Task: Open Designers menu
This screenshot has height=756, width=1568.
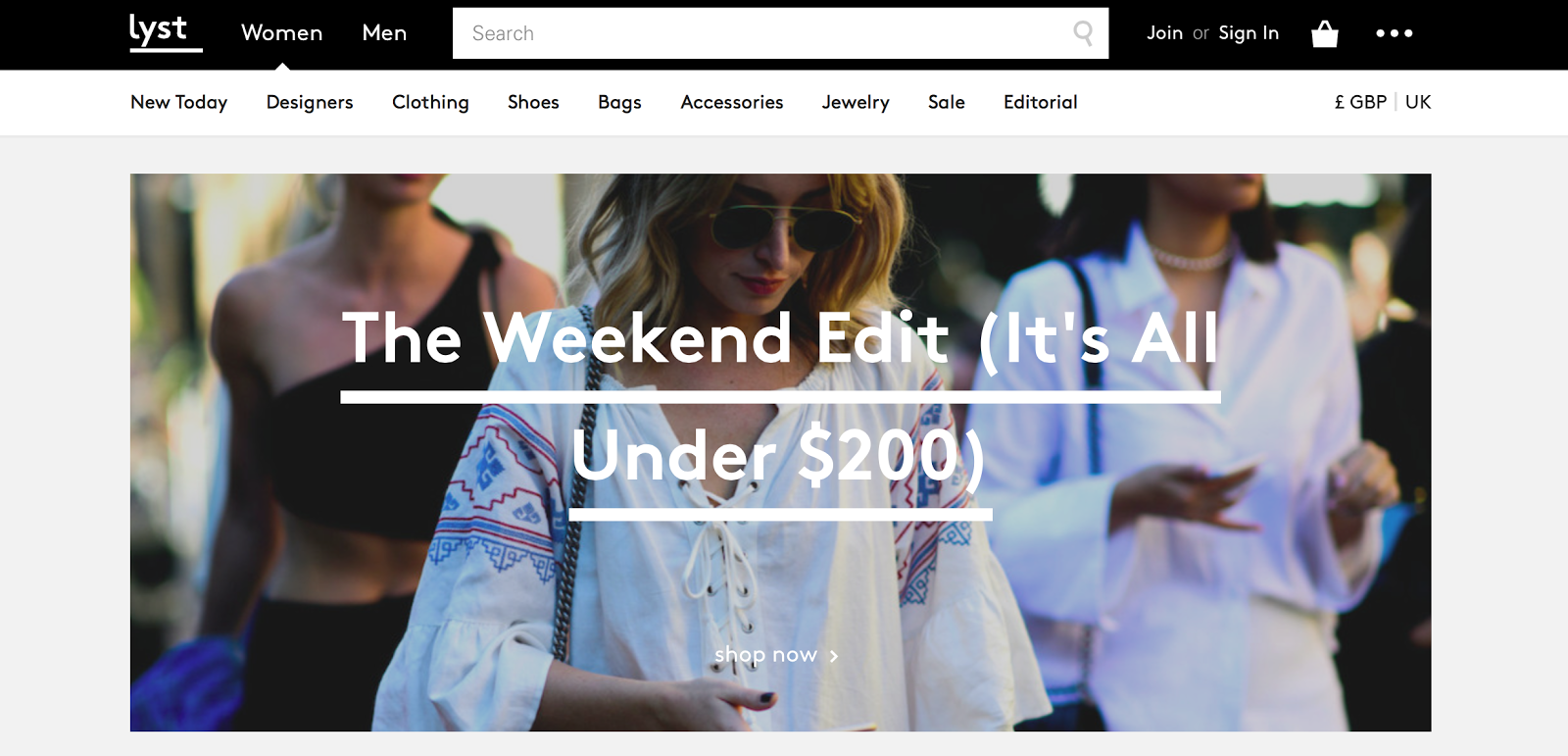Action: tap(310, 102)
